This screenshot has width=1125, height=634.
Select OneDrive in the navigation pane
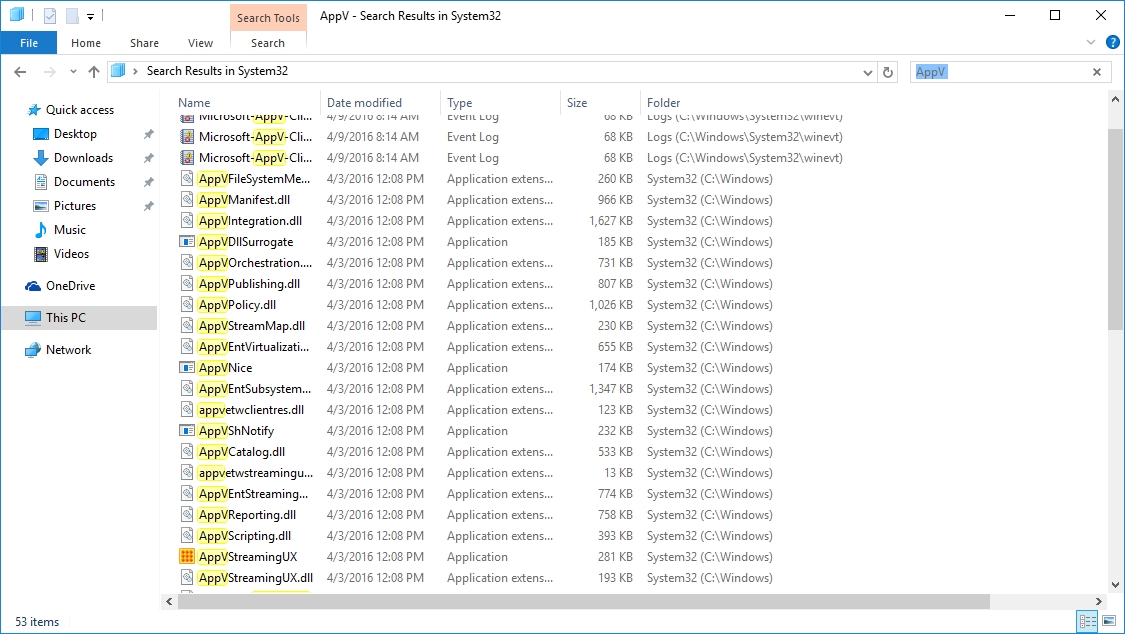click(70, 285)
